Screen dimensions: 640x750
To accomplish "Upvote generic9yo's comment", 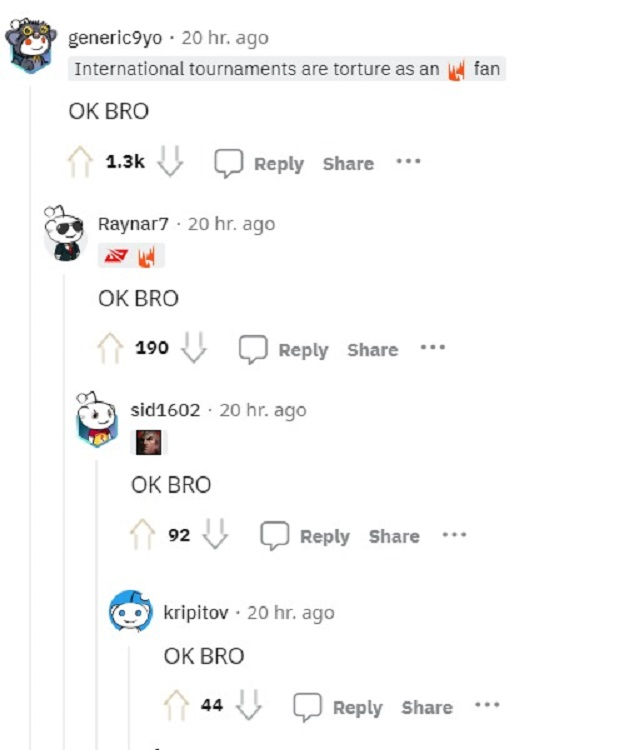I will point(80,162).
